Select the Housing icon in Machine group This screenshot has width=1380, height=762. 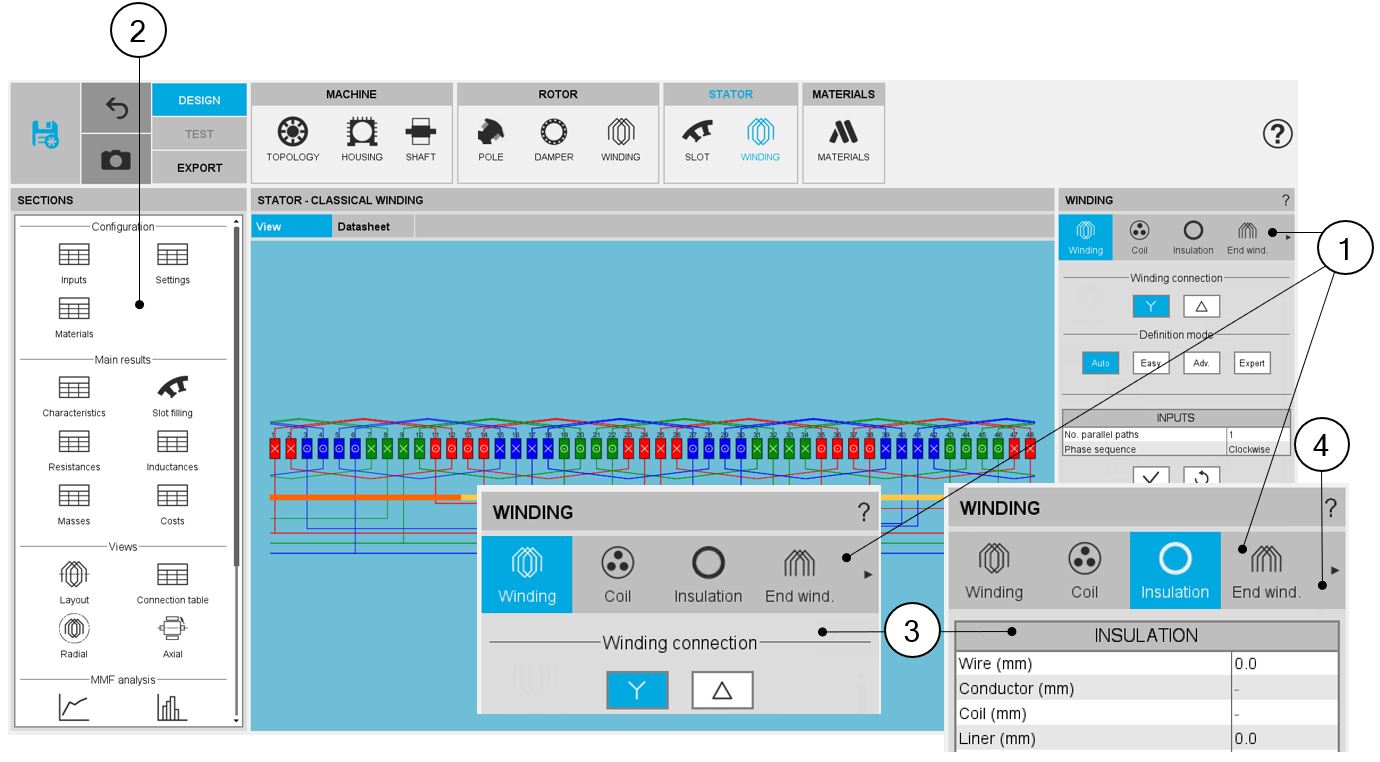tap(361, 139)
